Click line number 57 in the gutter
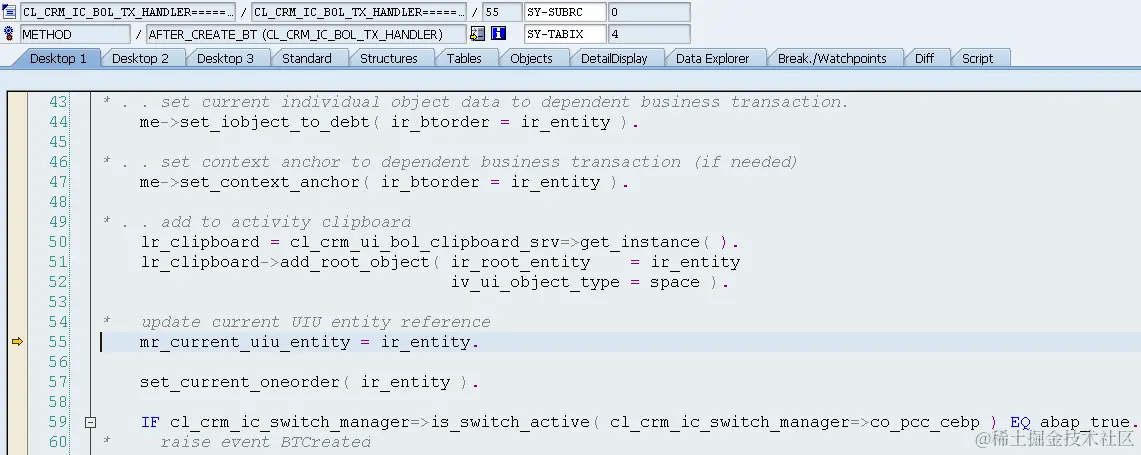1141x455 pixels. click(58, 381)
